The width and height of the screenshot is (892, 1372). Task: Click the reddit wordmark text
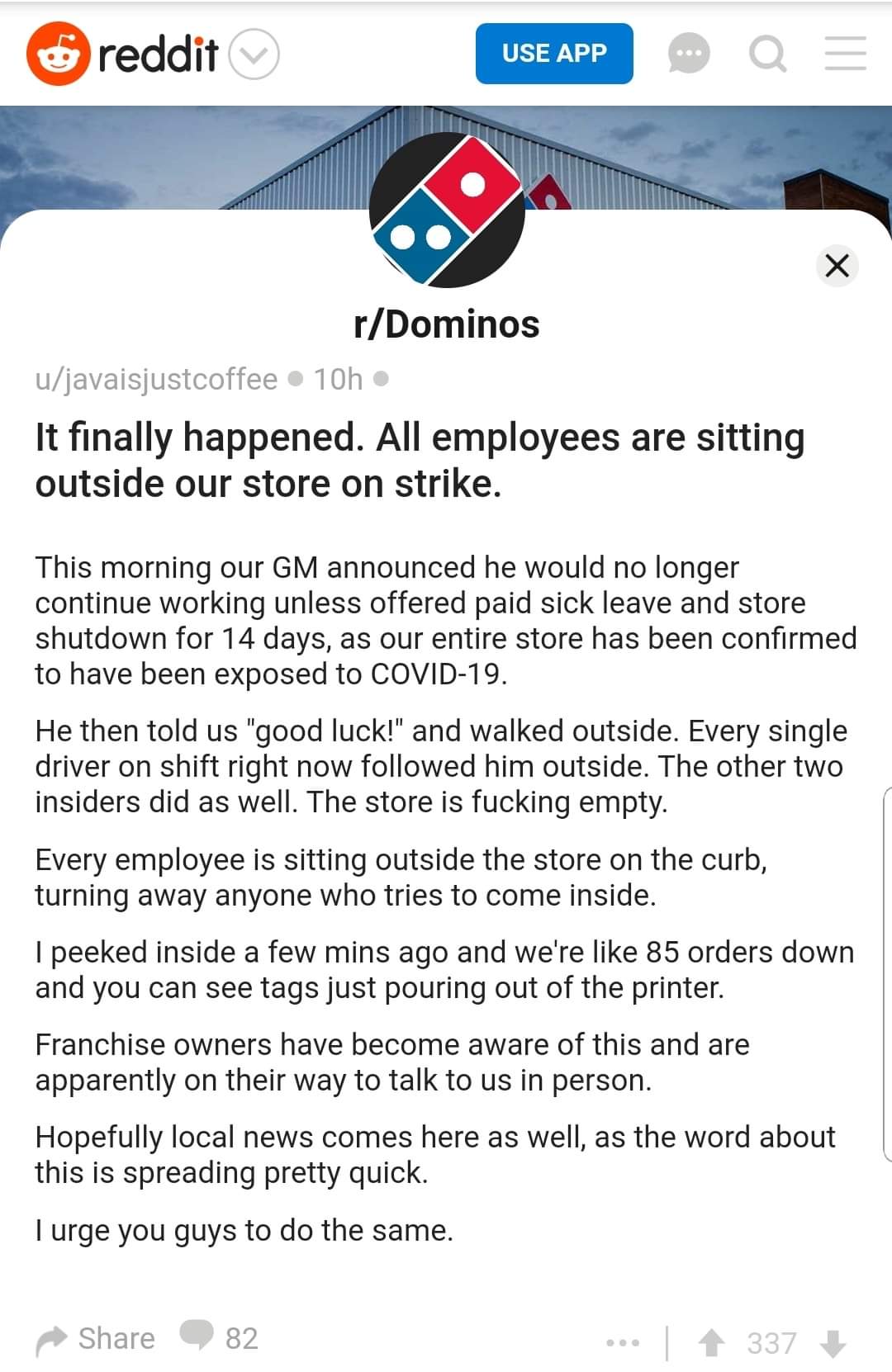[158, 54]
